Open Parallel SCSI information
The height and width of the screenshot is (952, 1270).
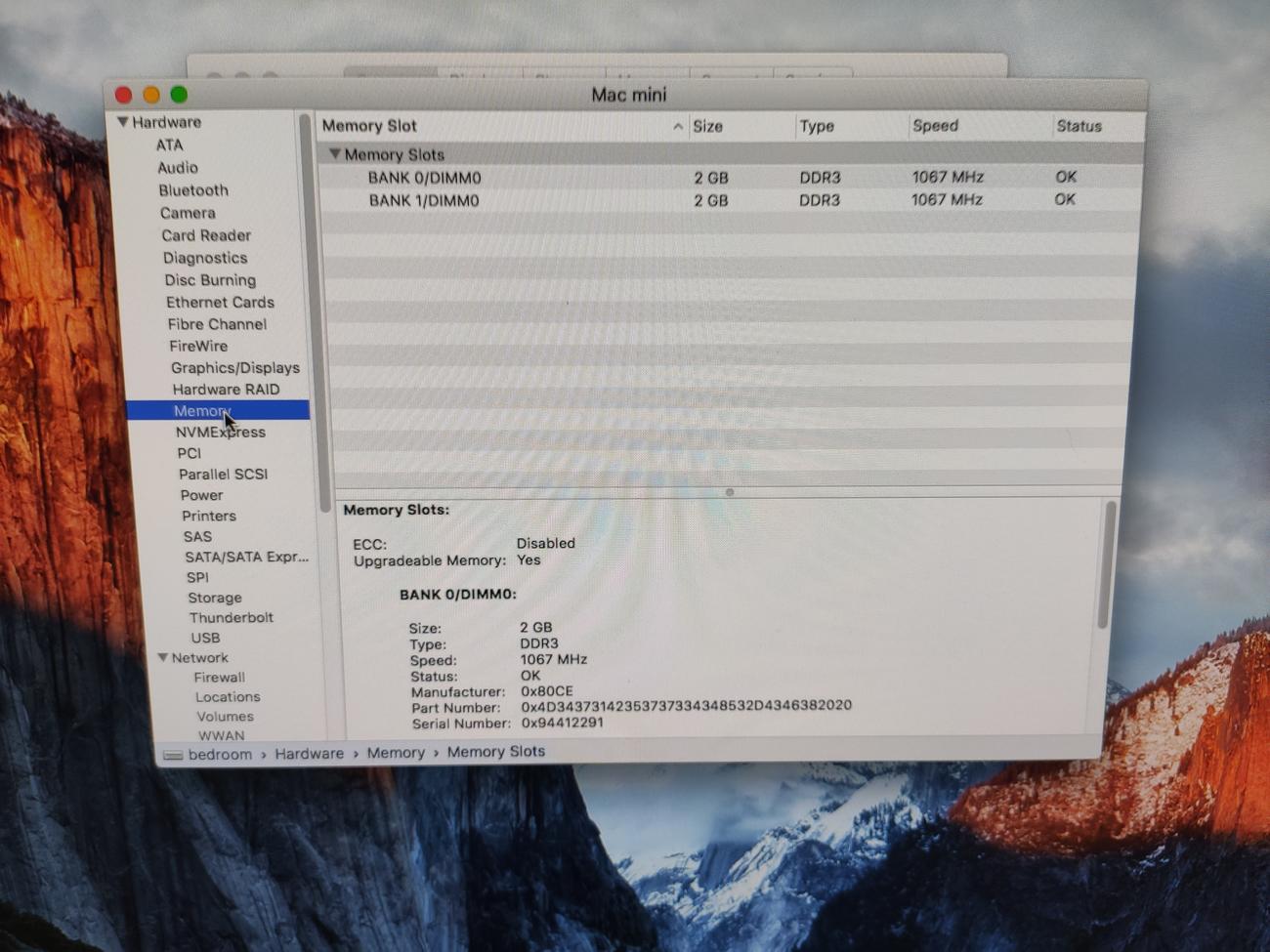[223, 475]
